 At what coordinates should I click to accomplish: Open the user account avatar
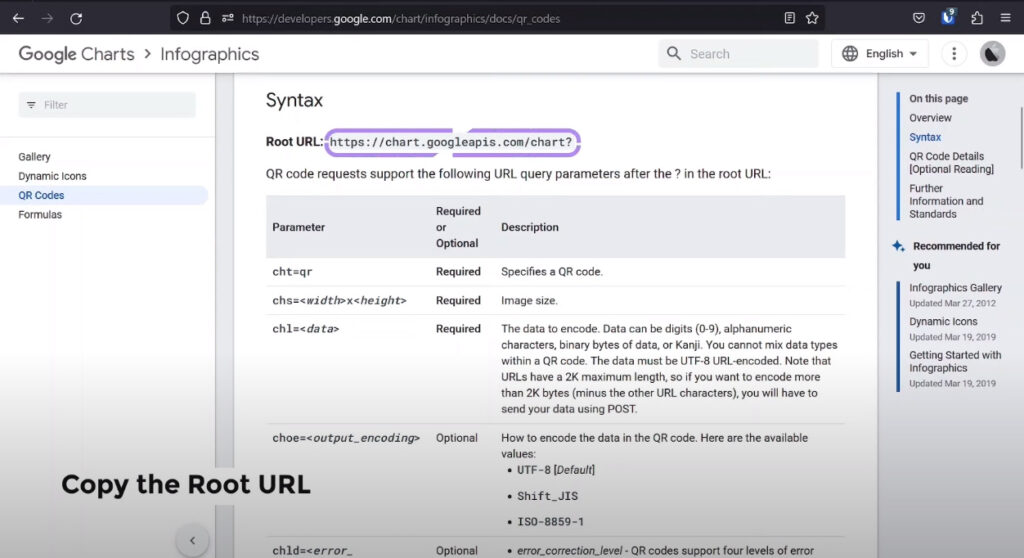(x=992, y=54)
